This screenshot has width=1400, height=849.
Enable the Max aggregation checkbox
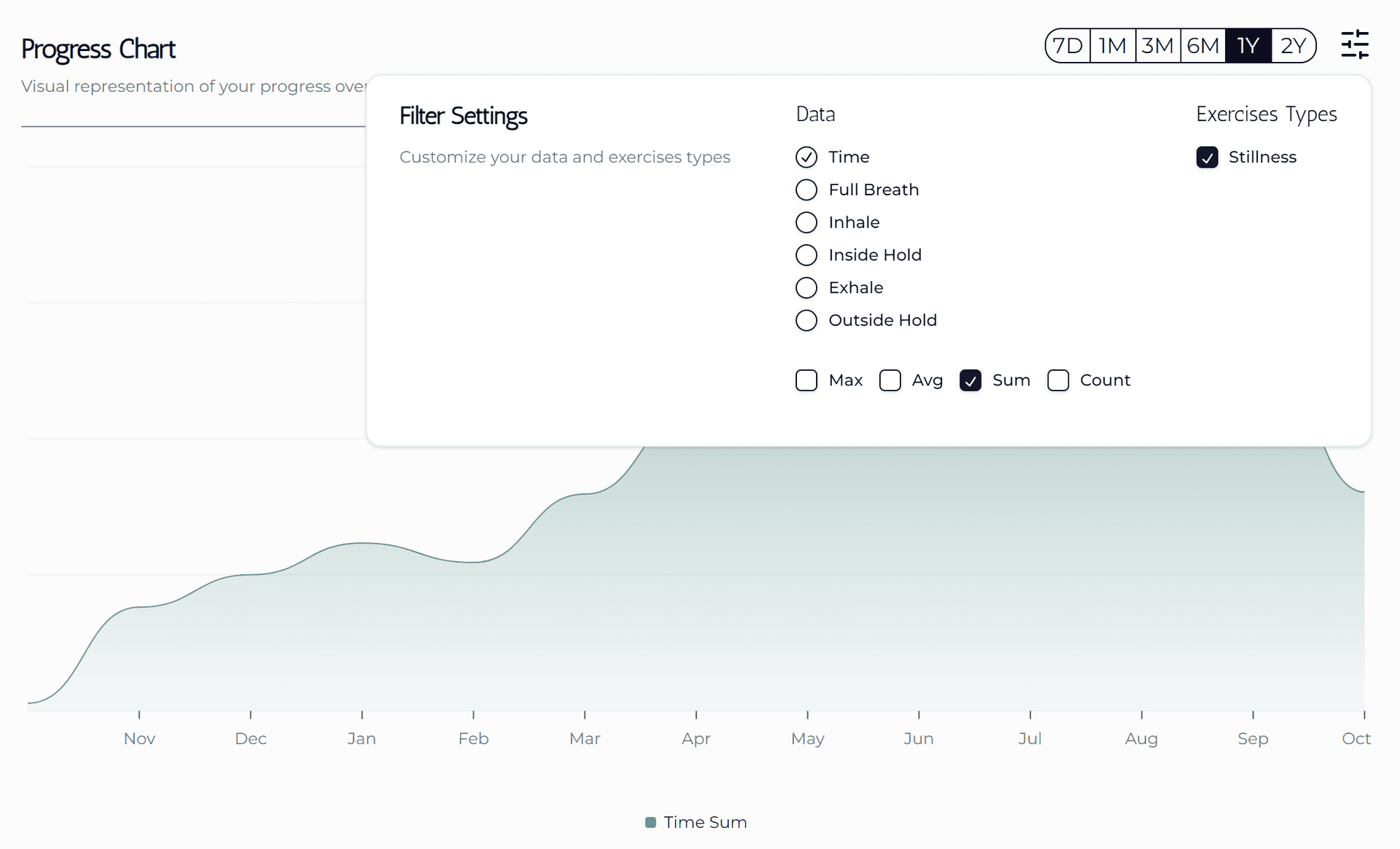(807, 379)
